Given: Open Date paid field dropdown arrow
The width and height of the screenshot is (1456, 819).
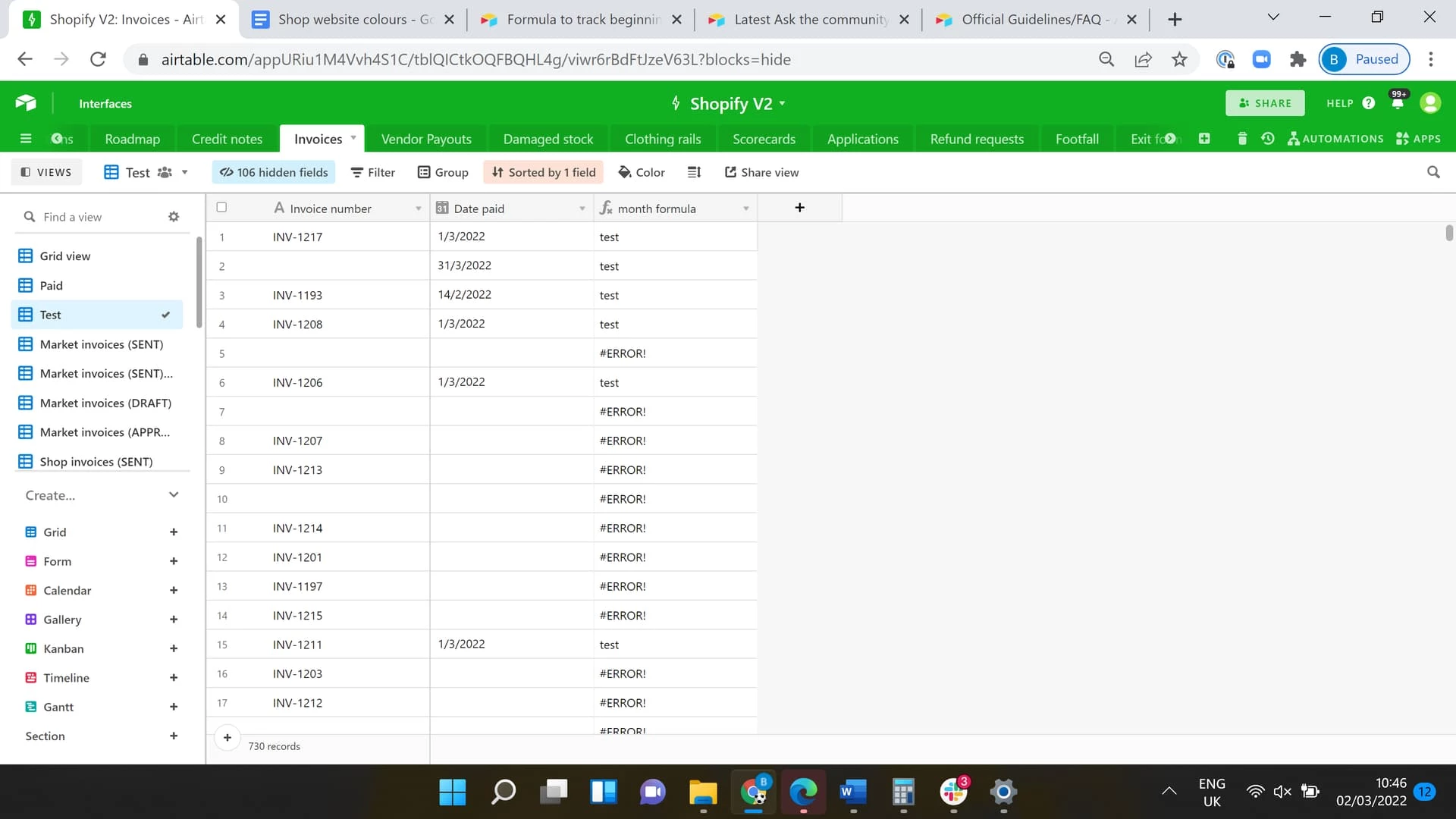Looking at the screenshot, I should (582, 209).
